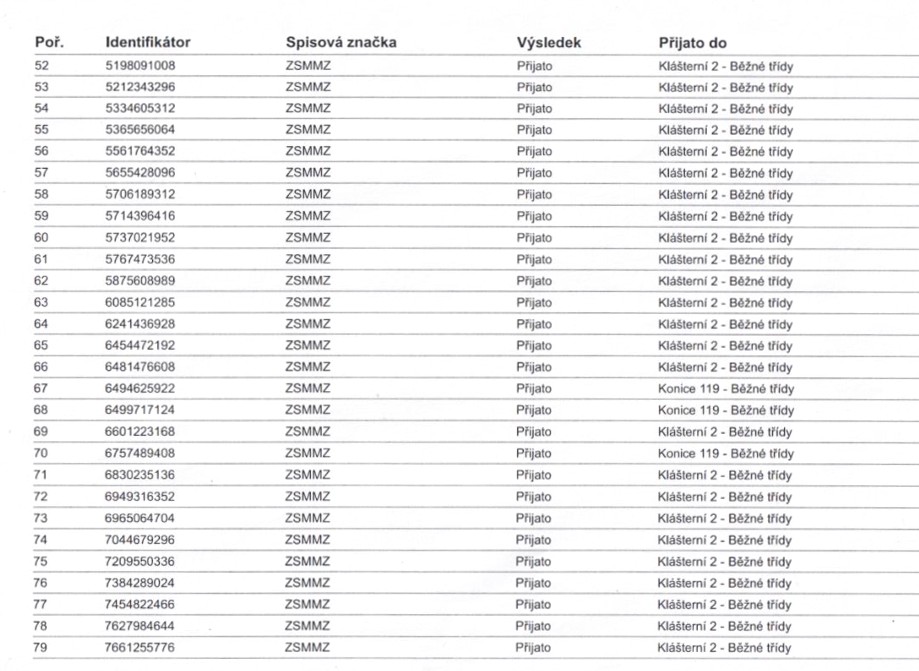Click the Přijato result in row 64

(534, 324)
